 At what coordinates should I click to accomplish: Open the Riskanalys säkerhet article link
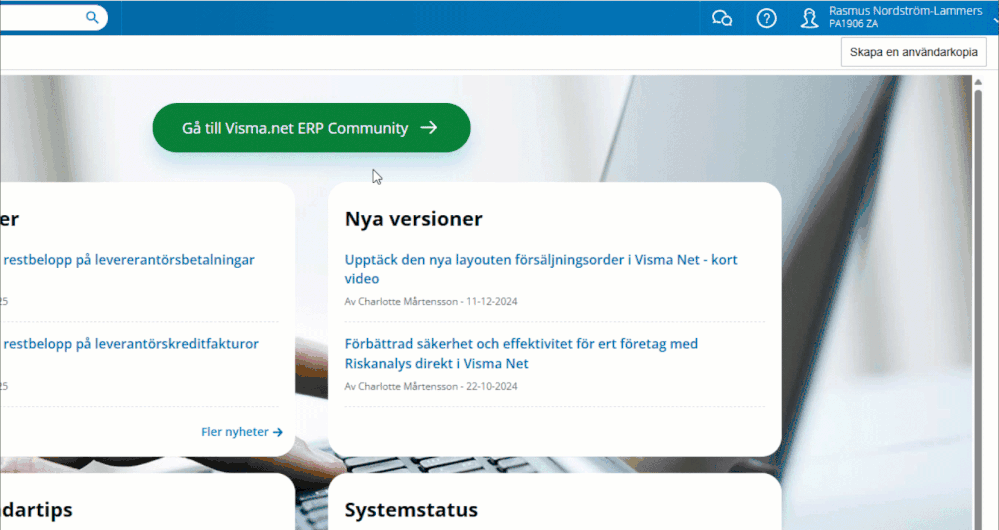521,354
